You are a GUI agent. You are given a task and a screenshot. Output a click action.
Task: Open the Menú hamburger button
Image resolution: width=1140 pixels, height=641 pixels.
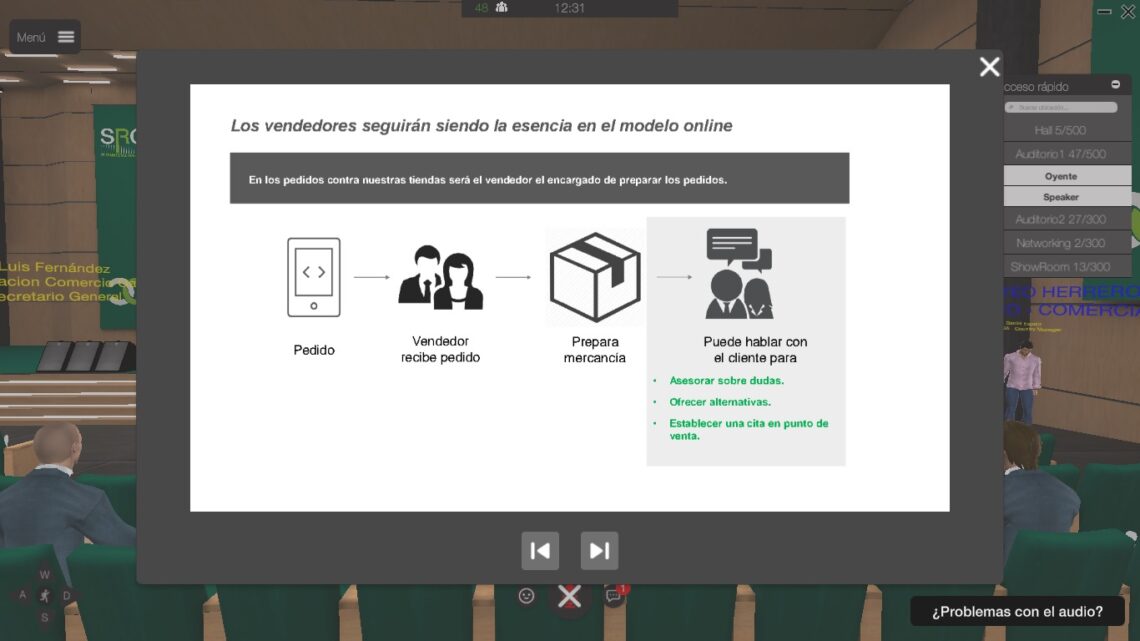click(x=46, y=37)
